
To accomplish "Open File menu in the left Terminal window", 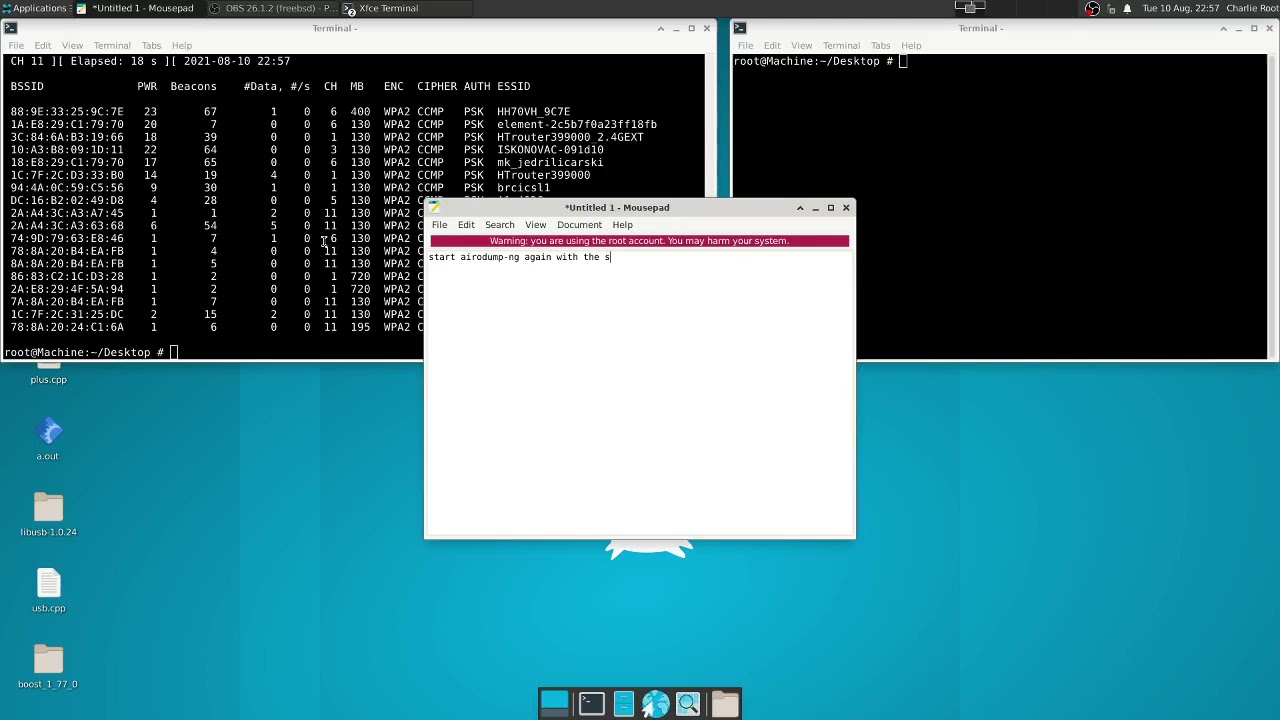I will (16, 45).
